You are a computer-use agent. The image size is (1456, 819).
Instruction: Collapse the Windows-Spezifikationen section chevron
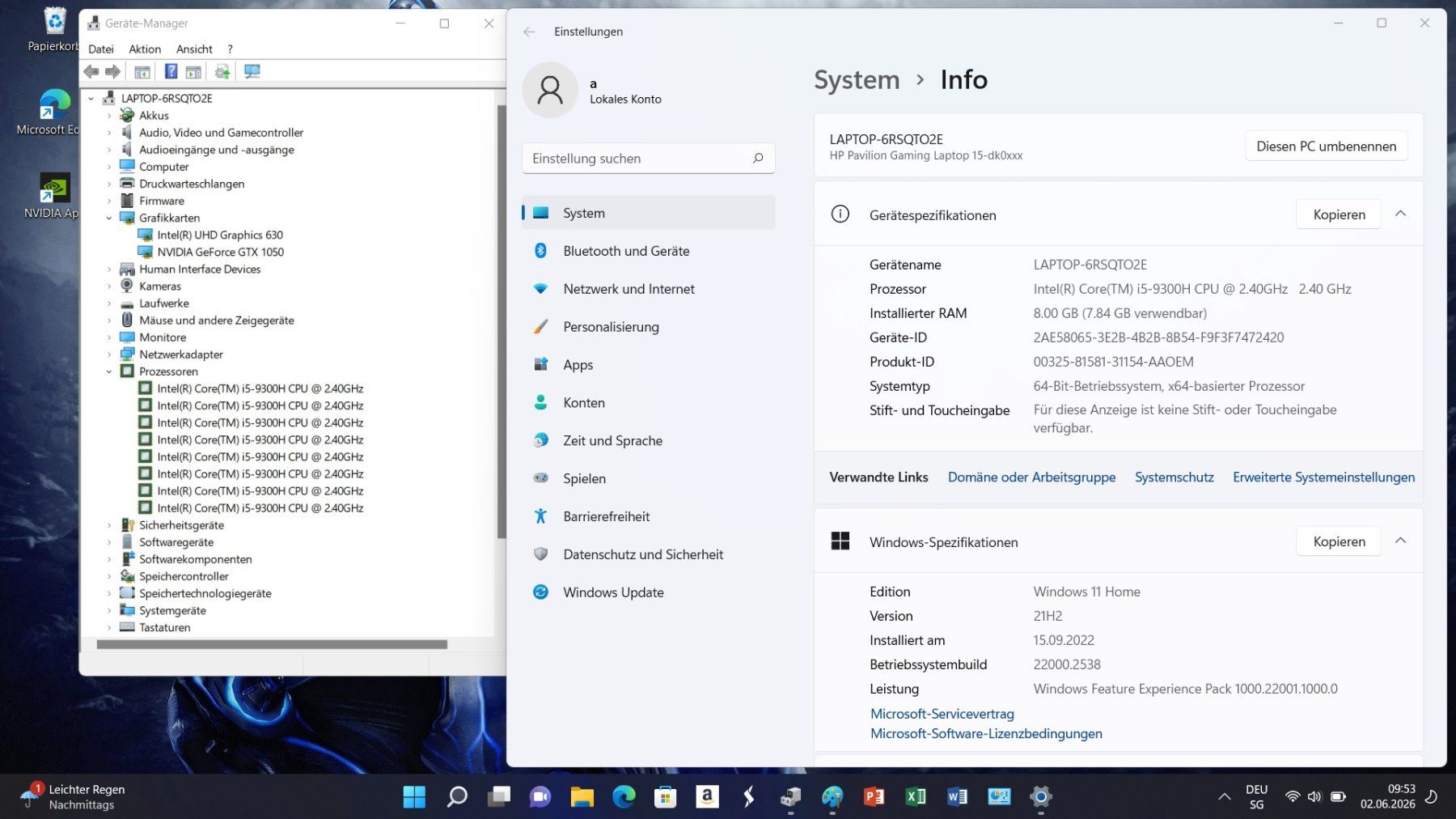pyautogui.click(x=1401, y=541)
